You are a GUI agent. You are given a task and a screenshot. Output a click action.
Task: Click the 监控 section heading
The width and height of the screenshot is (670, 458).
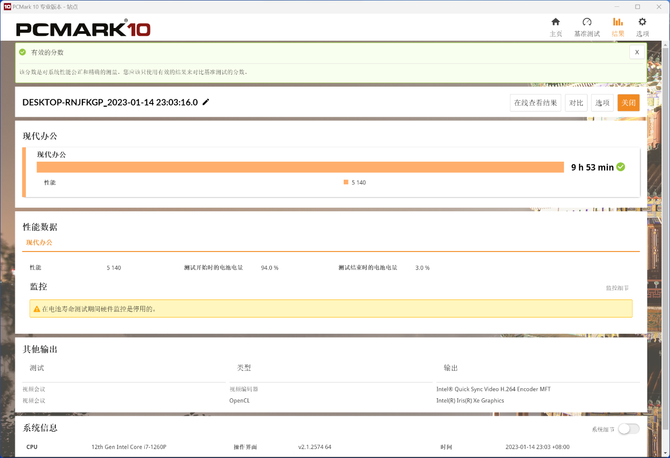click(x=38, y=287)
